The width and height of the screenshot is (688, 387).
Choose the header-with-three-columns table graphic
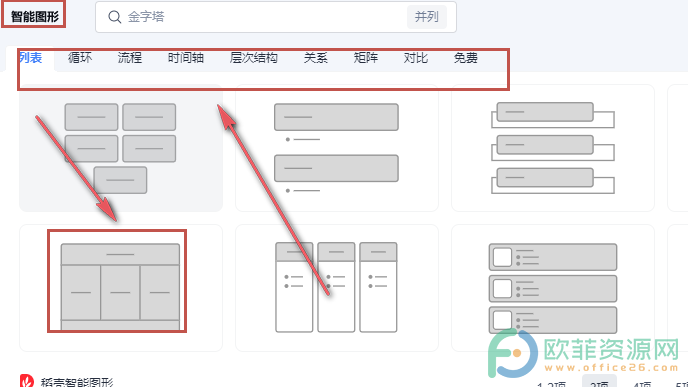coord(121,288)
